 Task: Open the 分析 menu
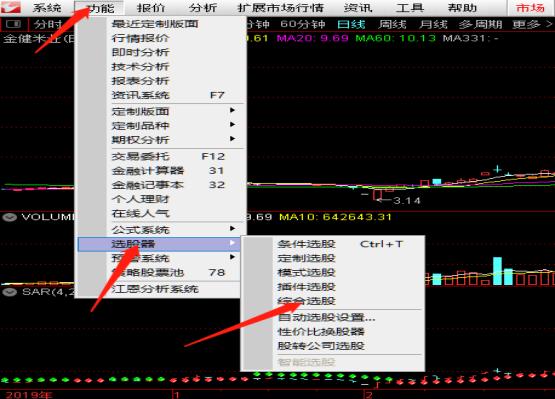tap(203, 8)
